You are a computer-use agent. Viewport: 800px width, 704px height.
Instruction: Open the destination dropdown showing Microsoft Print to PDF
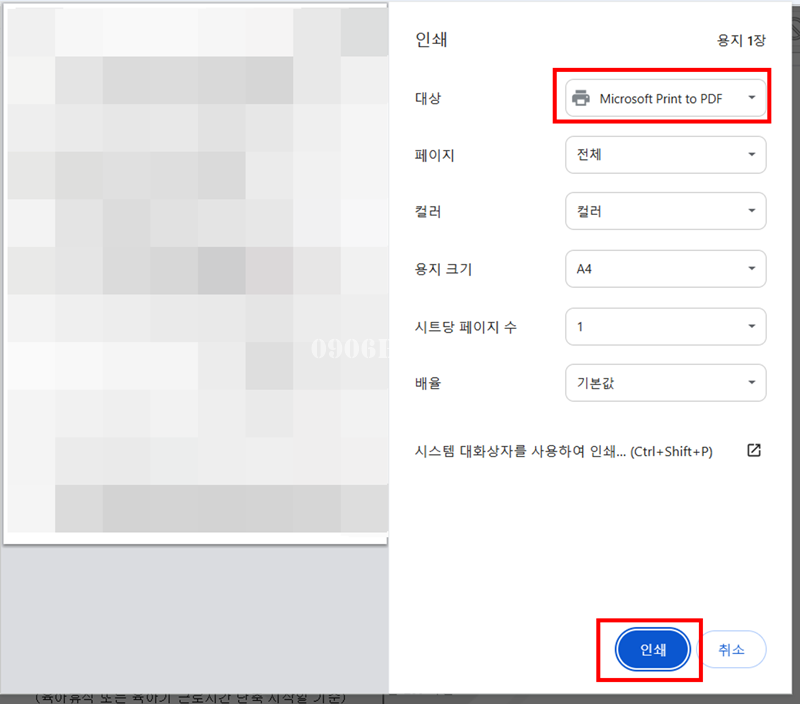click(665, 98)
